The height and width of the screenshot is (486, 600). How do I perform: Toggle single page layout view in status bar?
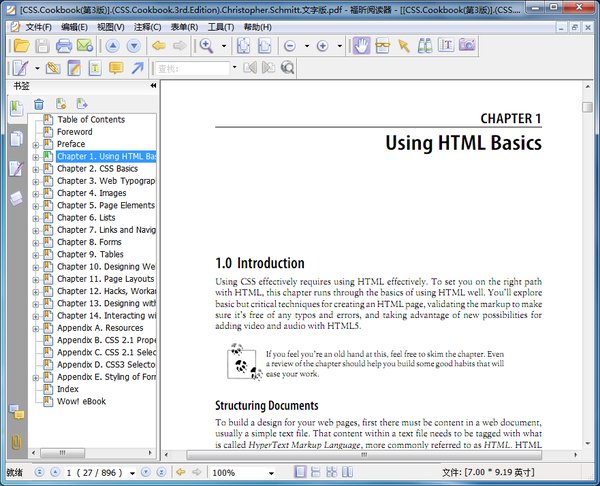[300, 472]
